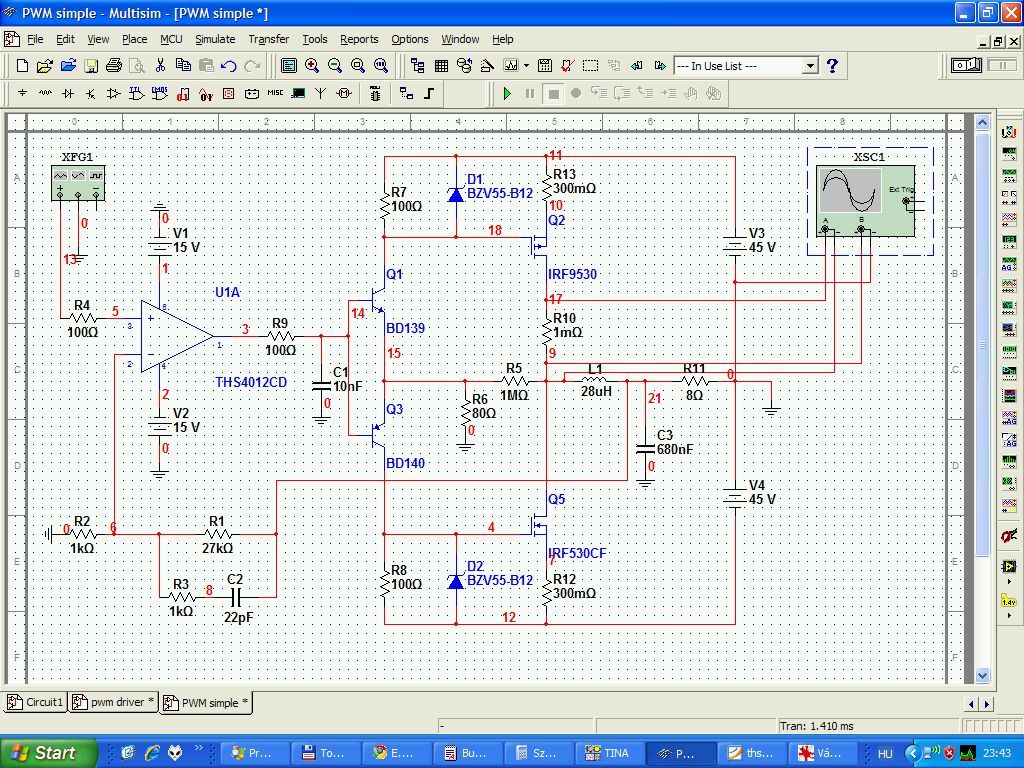
Task: Place a diode component
Action: (x=68, y=94)
